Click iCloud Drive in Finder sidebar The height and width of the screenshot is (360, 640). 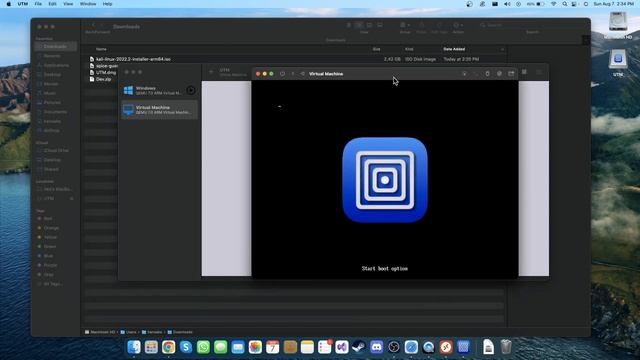(56, 151)
